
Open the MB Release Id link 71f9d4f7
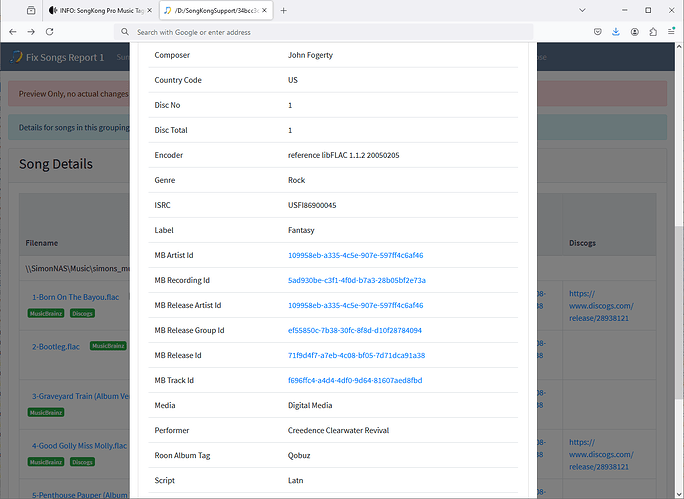356,355
